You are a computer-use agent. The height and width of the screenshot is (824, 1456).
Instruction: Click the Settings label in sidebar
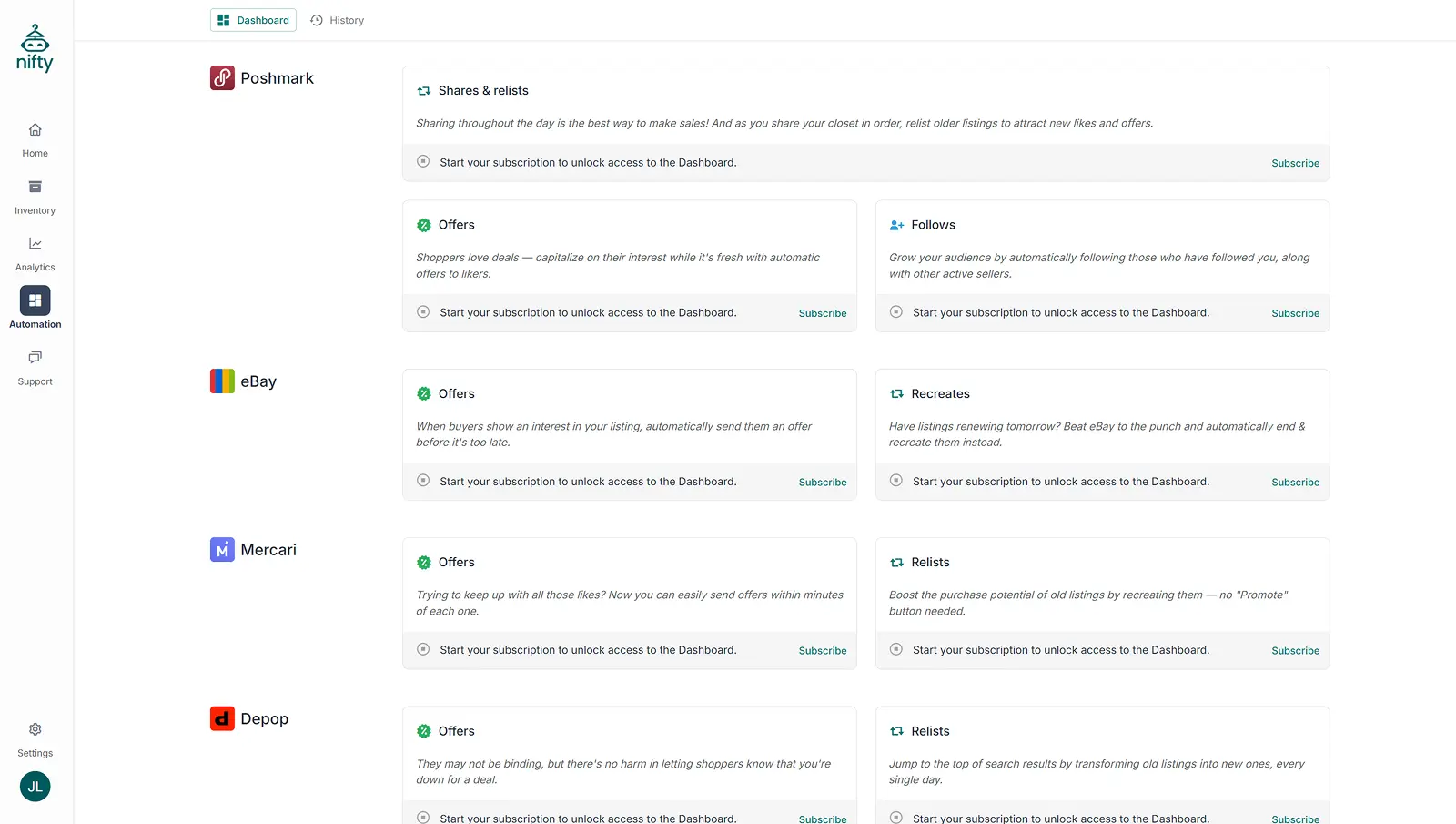click(35, 753)
